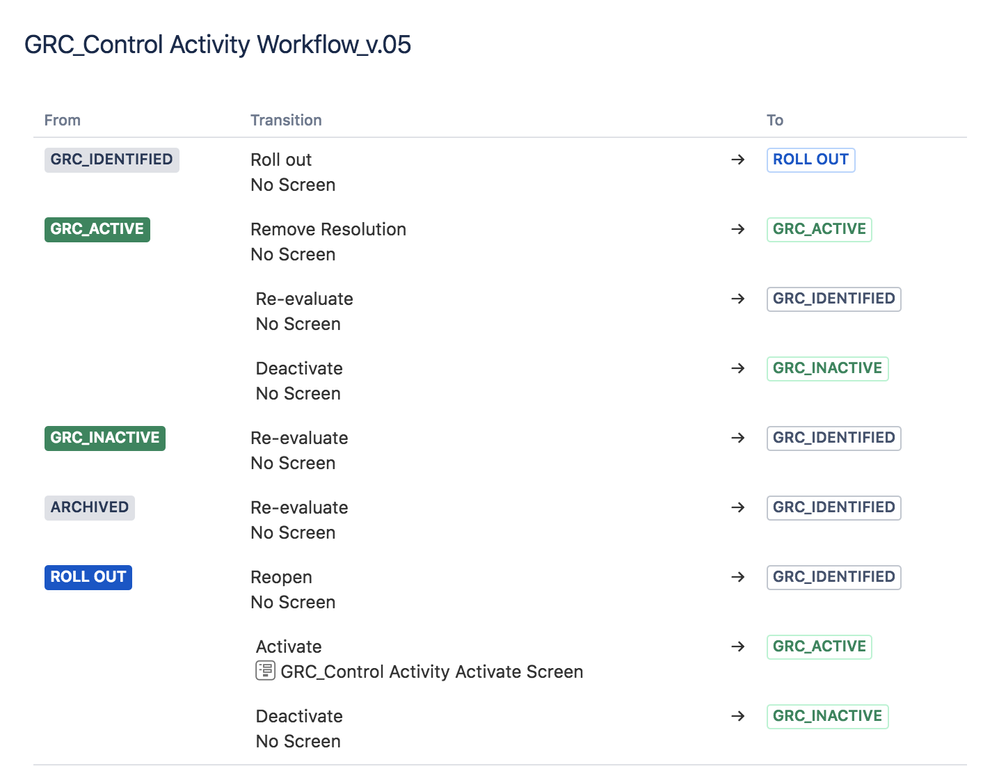This screenshot has width=999, height=781.
Task: Click the arrow in the Remove Resolution row
Action: point(738,229)
